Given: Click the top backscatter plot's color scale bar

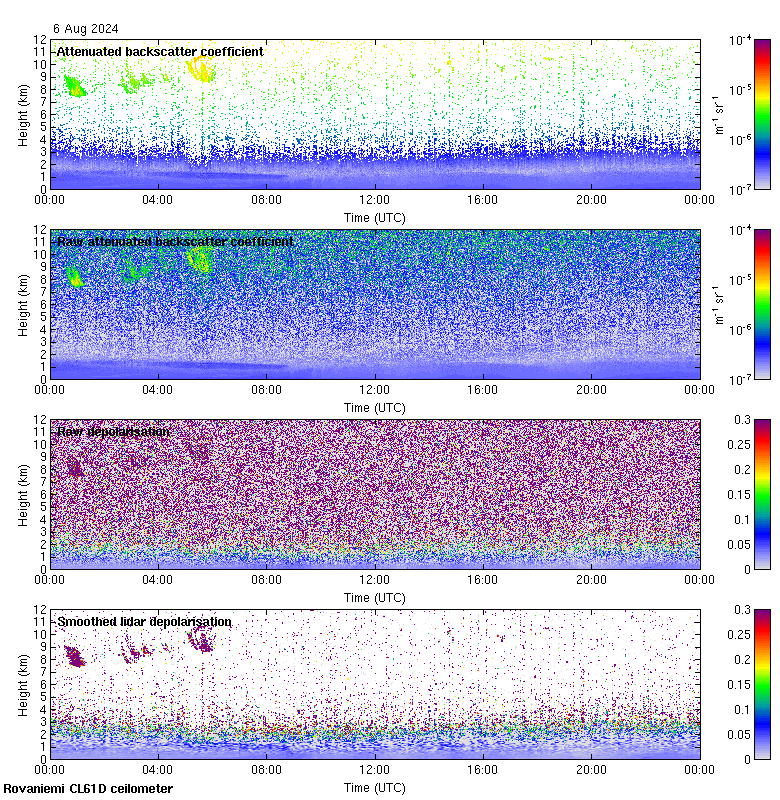Looking at the screenshot, I should (x=762, y=114).
